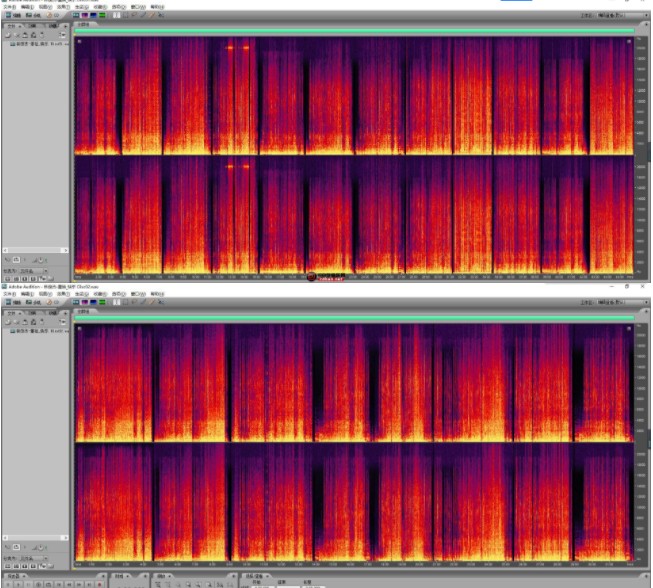Open CD view in the top window toolbar

tap(52, 16)
